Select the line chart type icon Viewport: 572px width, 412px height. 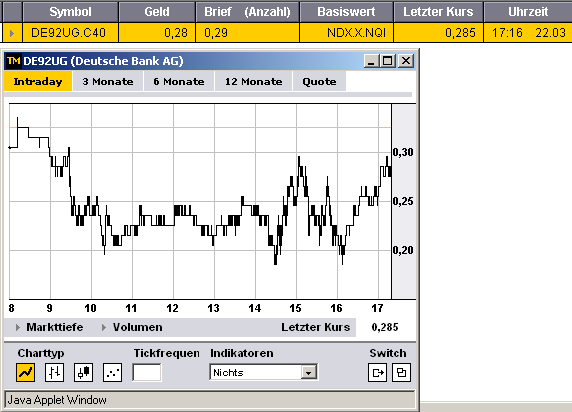pos(26,373)
